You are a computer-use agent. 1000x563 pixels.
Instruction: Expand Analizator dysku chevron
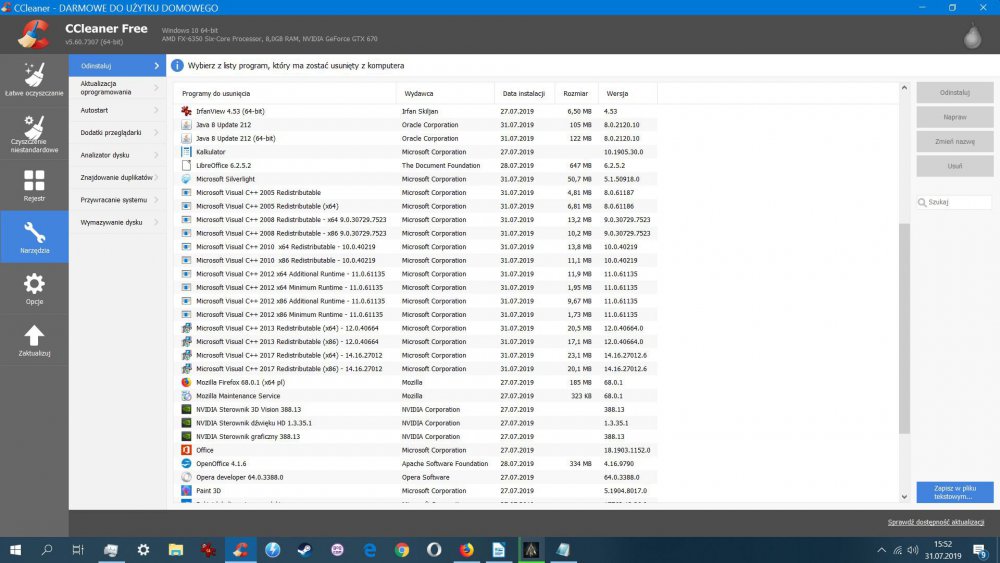click(156, 155)
